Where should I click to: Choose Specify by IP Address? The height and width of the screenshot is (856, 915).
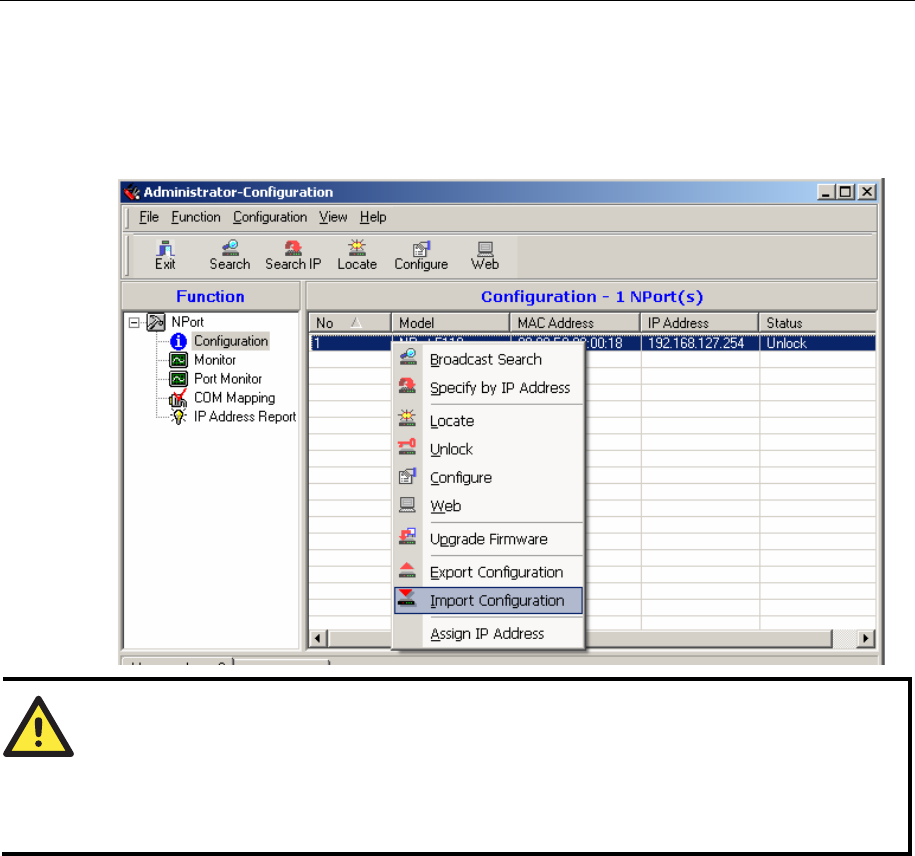[x=489, y=387]
